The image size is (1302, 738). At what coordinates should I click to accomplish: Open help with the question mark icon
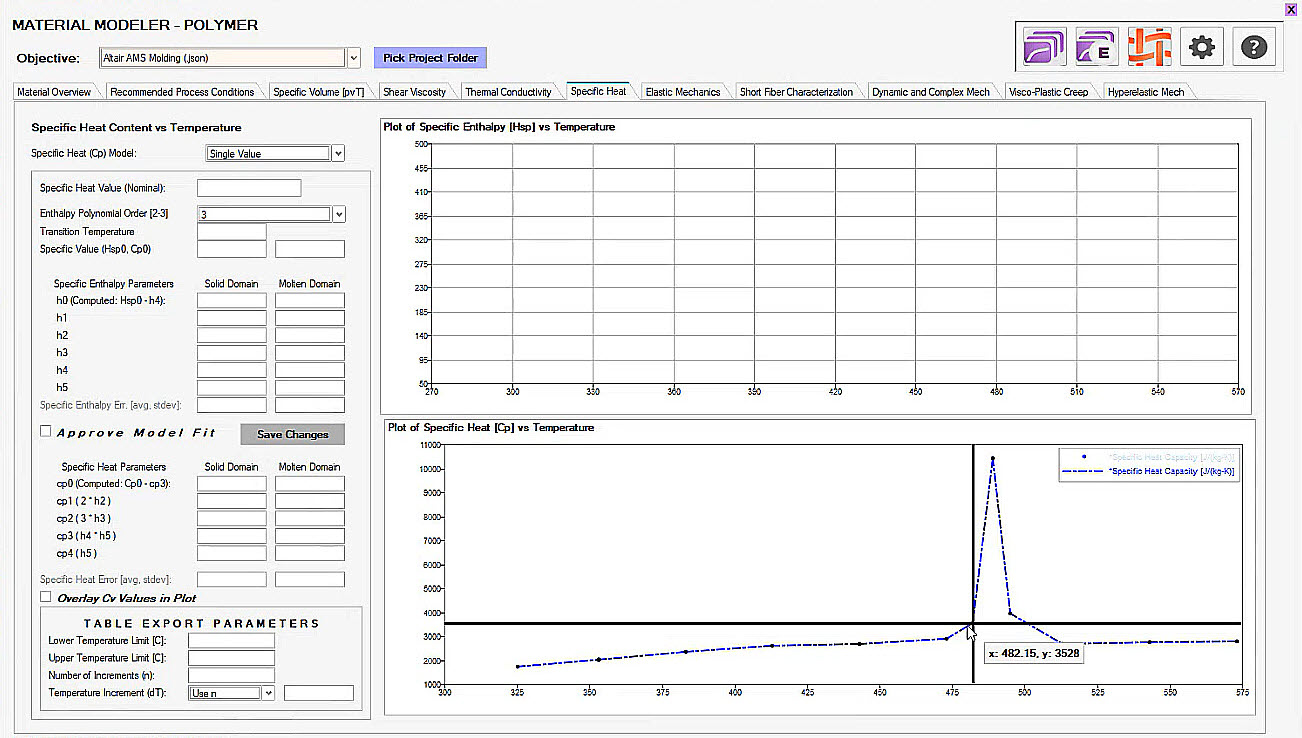pyautogui.click(x=1254, y=47)
